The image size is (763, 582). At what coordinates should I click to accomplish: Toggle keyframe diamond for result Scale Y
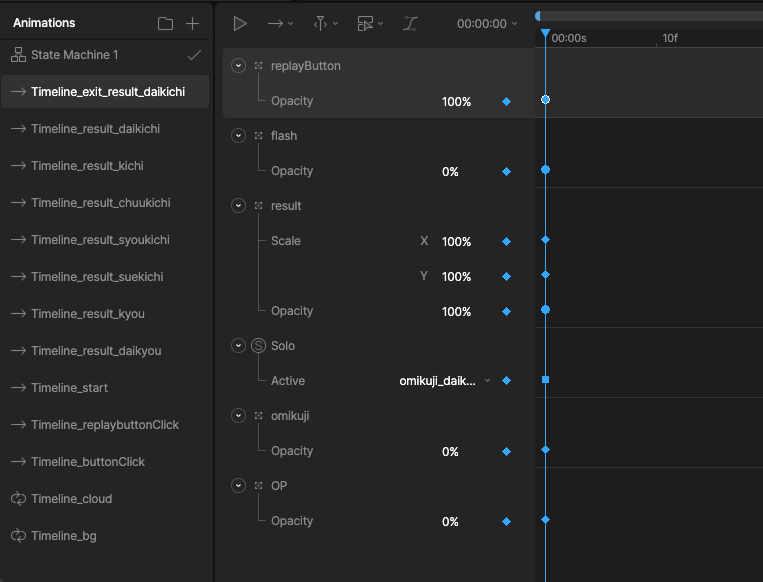click(507, 276)
